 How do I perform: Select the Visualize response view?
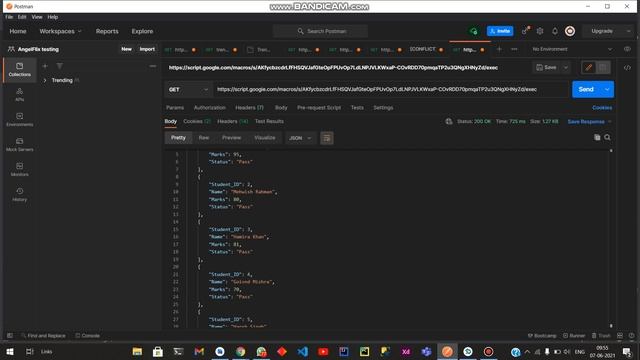click(x=264, y=138)
